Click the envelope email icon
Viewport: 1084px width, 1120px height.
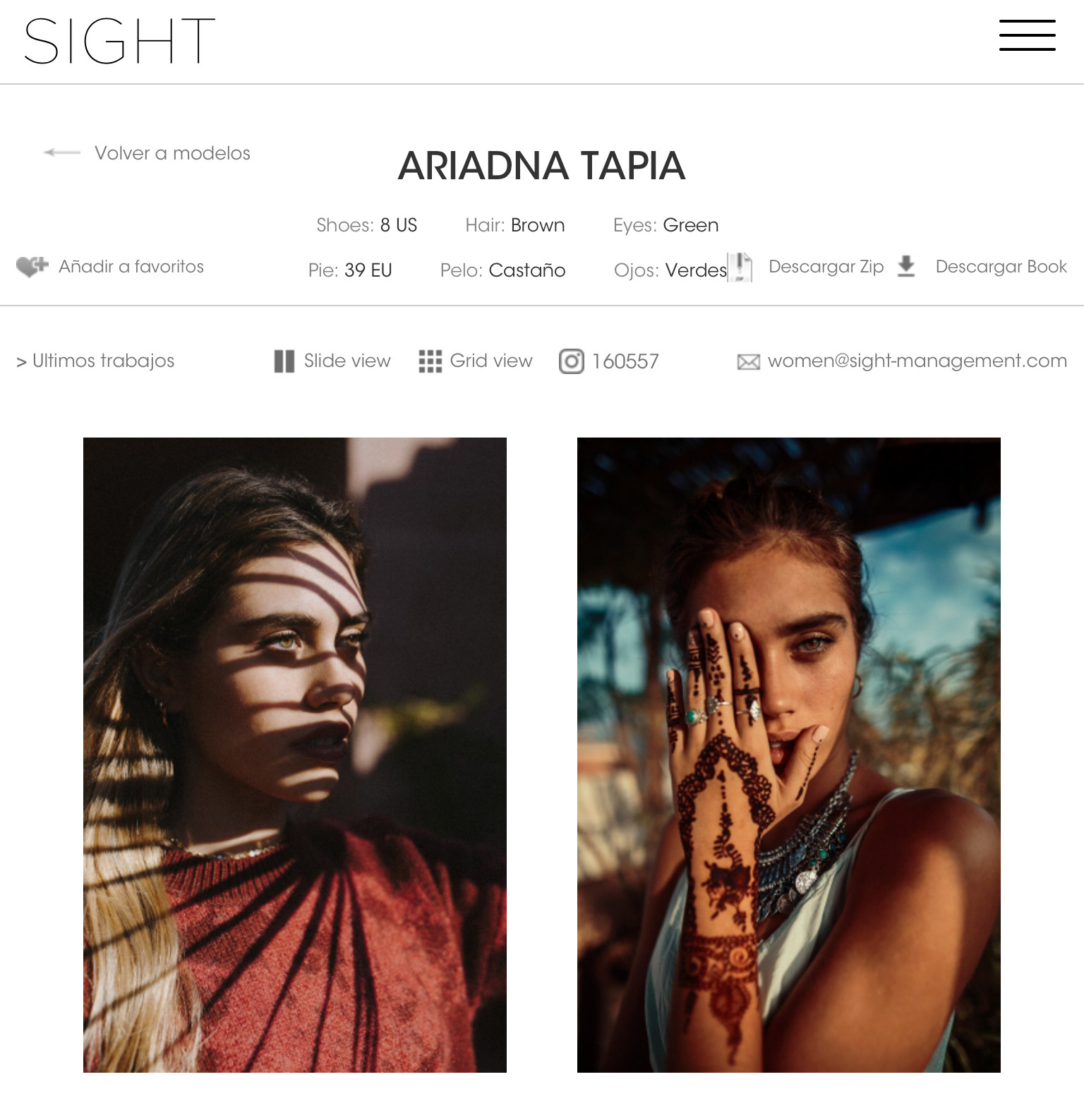click(x=748, y=362)
